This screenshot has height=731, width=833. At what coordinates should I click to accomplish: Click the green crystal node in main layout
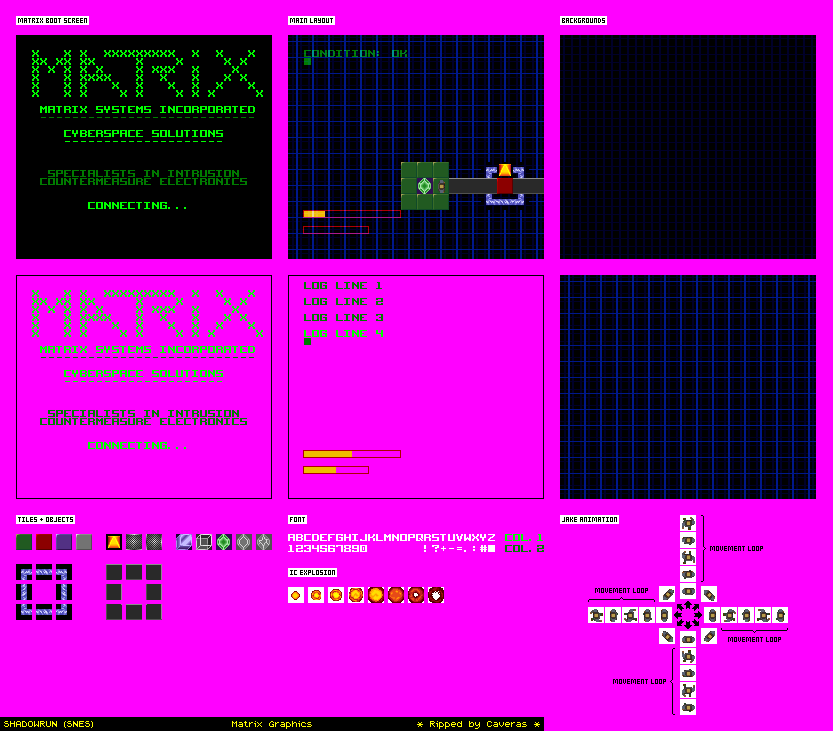[424, 186]
